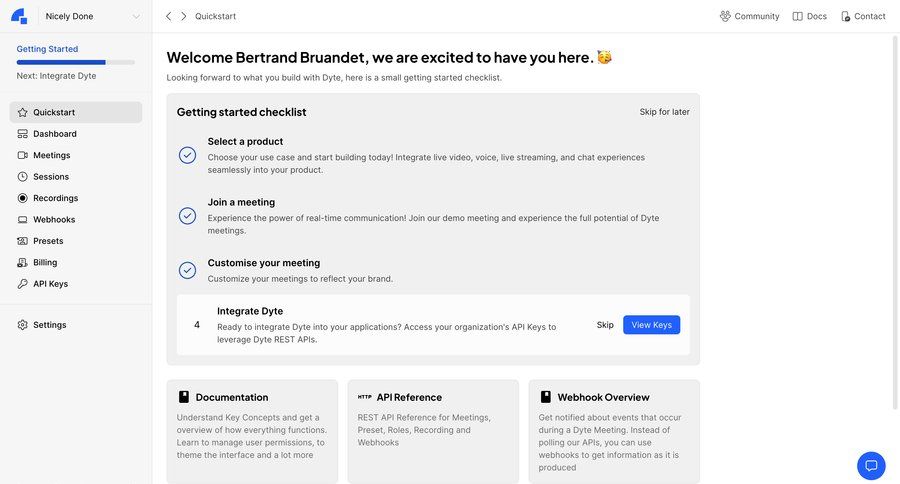
Task: Open the Community icon in header
Action: pyautogui.click(x=726, y=16)
